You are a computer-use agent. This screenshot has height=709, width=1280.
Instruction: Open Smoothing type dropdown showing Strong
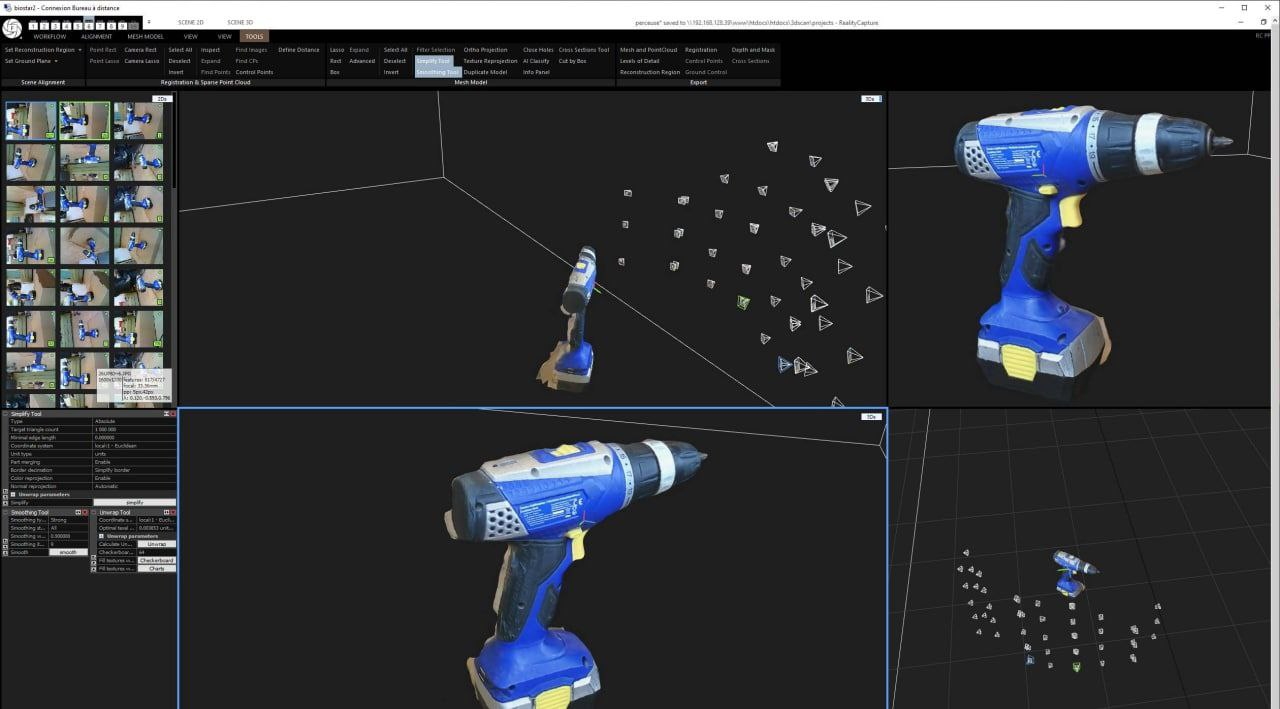coord(68,520)
